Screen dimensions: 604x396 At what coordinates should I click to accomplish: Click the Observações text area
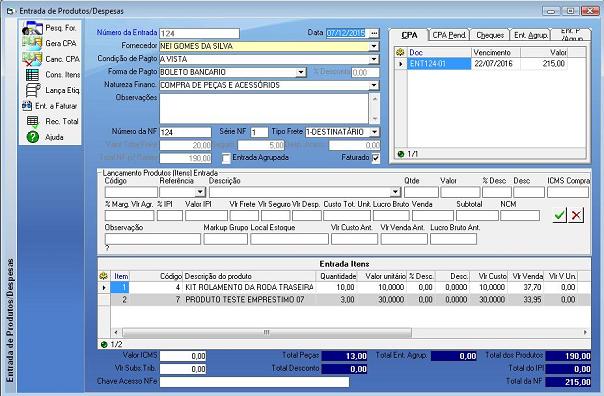coord(264,108)
